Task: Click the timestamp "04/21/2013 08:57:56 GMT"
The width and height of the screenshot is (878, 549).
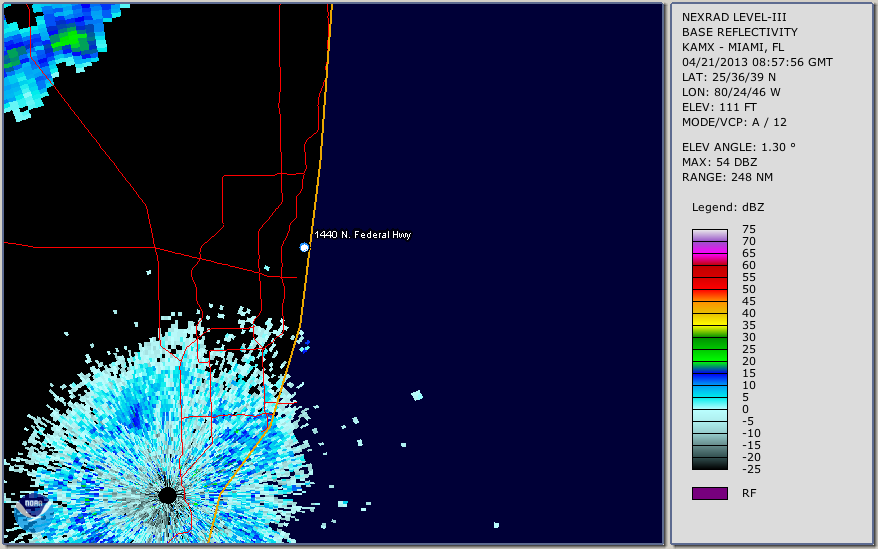Action: click(x=757, y=62)
